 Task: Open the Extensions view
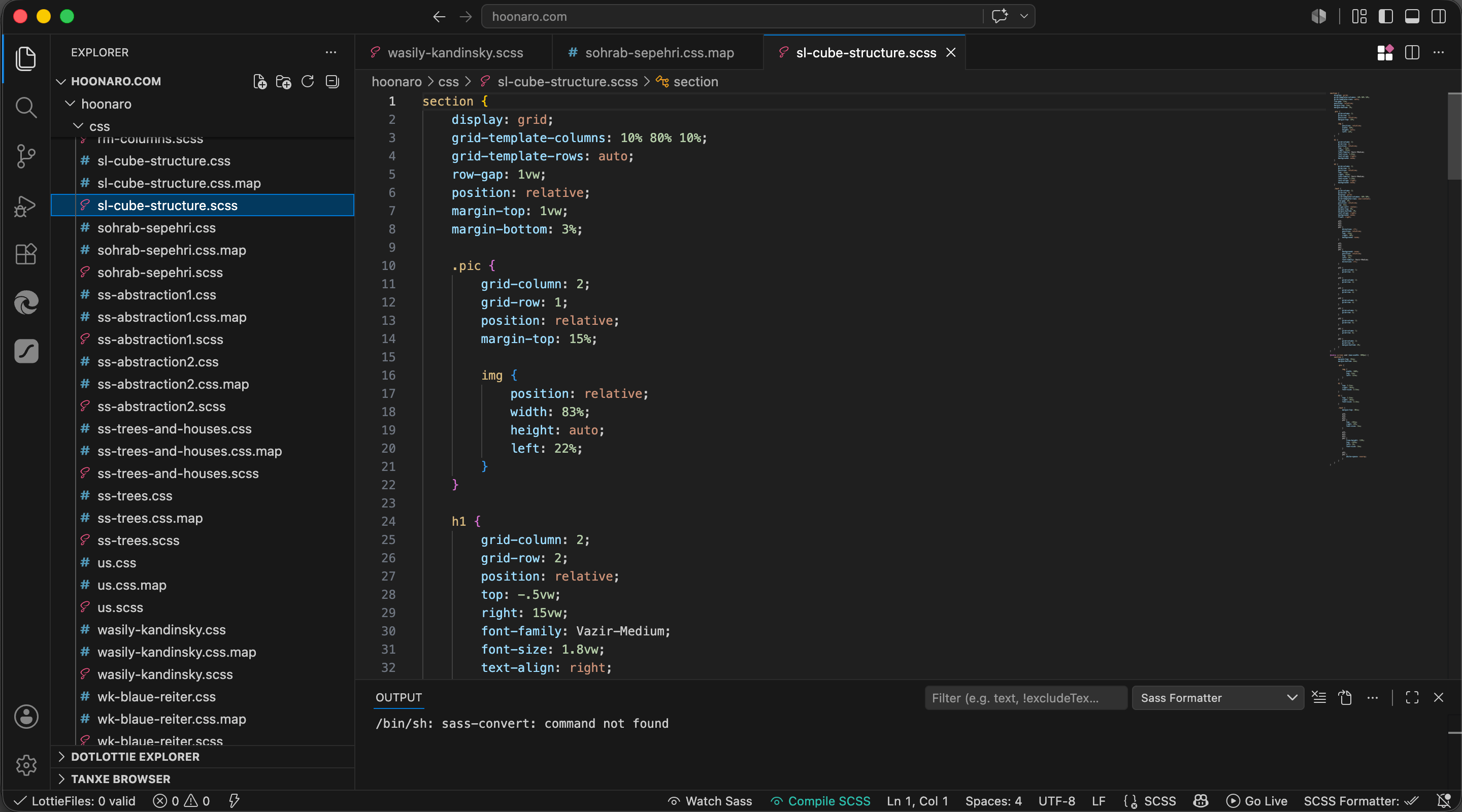click(26, 254)
